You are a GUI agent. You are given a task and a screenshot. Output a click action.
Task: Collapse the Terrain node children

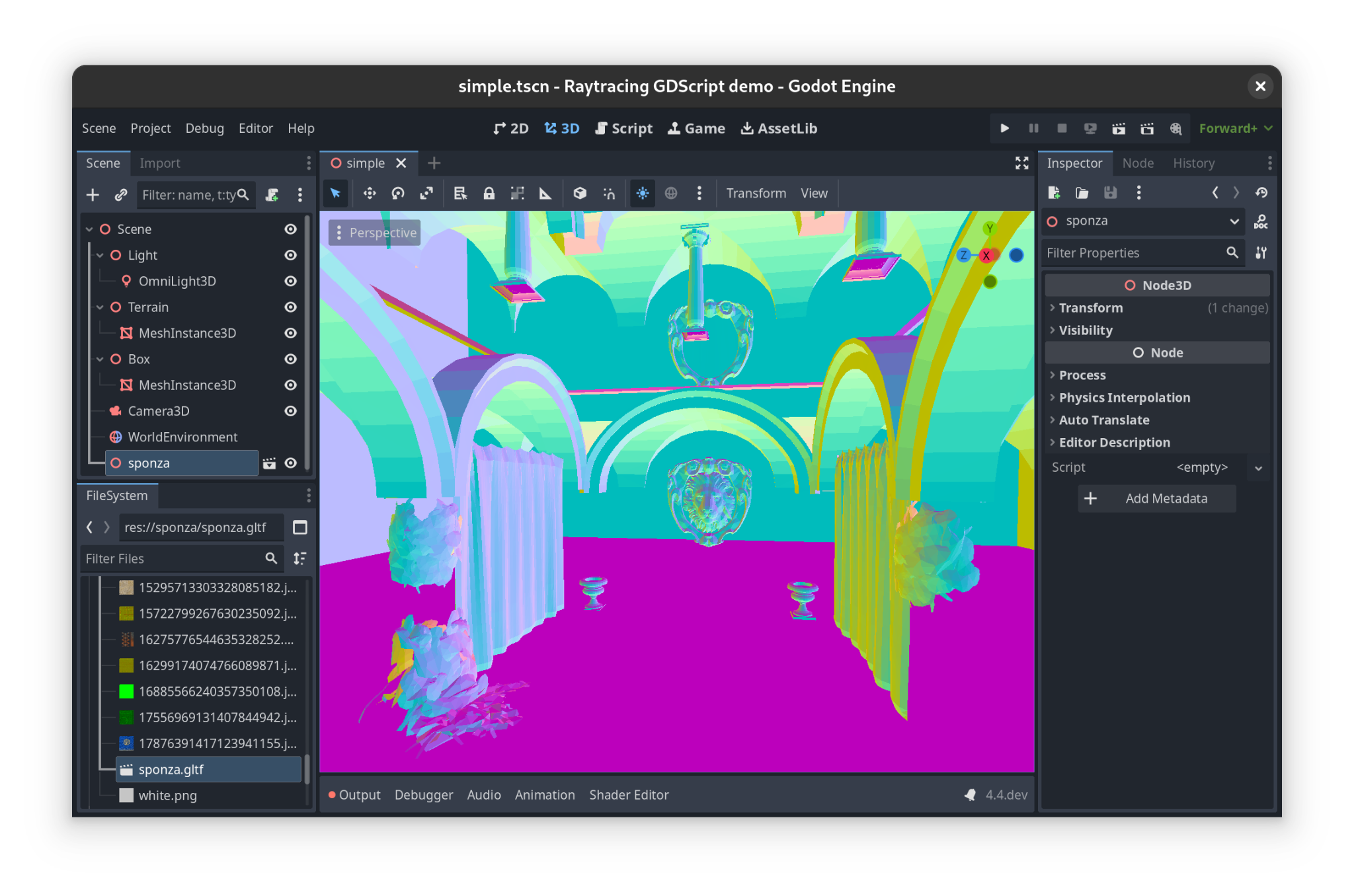(x=100, y=307)
